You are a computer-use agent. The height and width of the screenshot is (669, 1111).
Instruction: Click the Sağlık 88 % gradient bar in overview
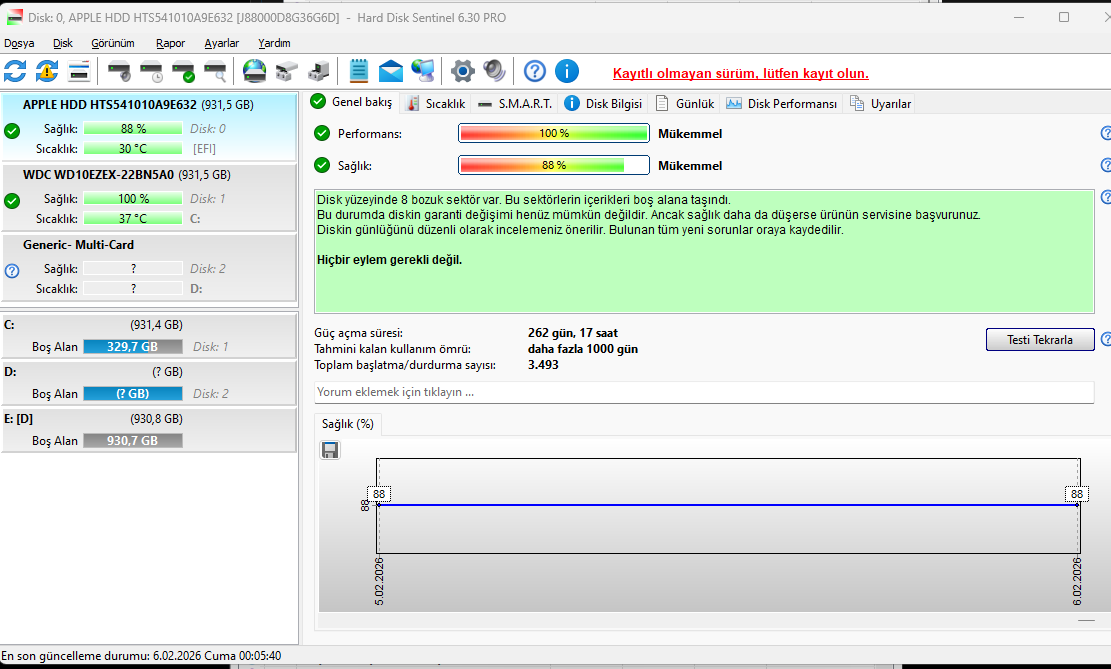(x=553, y=165)
